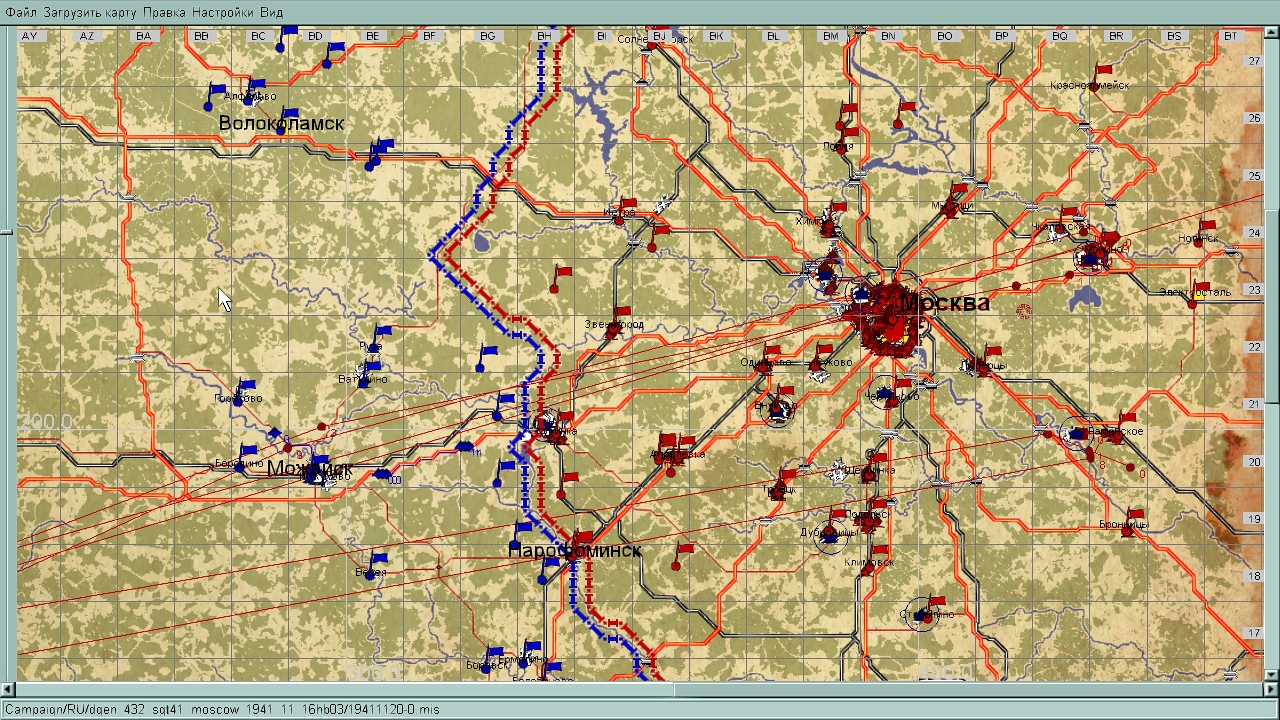This screenshot has width=1280, height=720.
Task: Click row number 20 on the right edge
Action: tap(1253, 462)
